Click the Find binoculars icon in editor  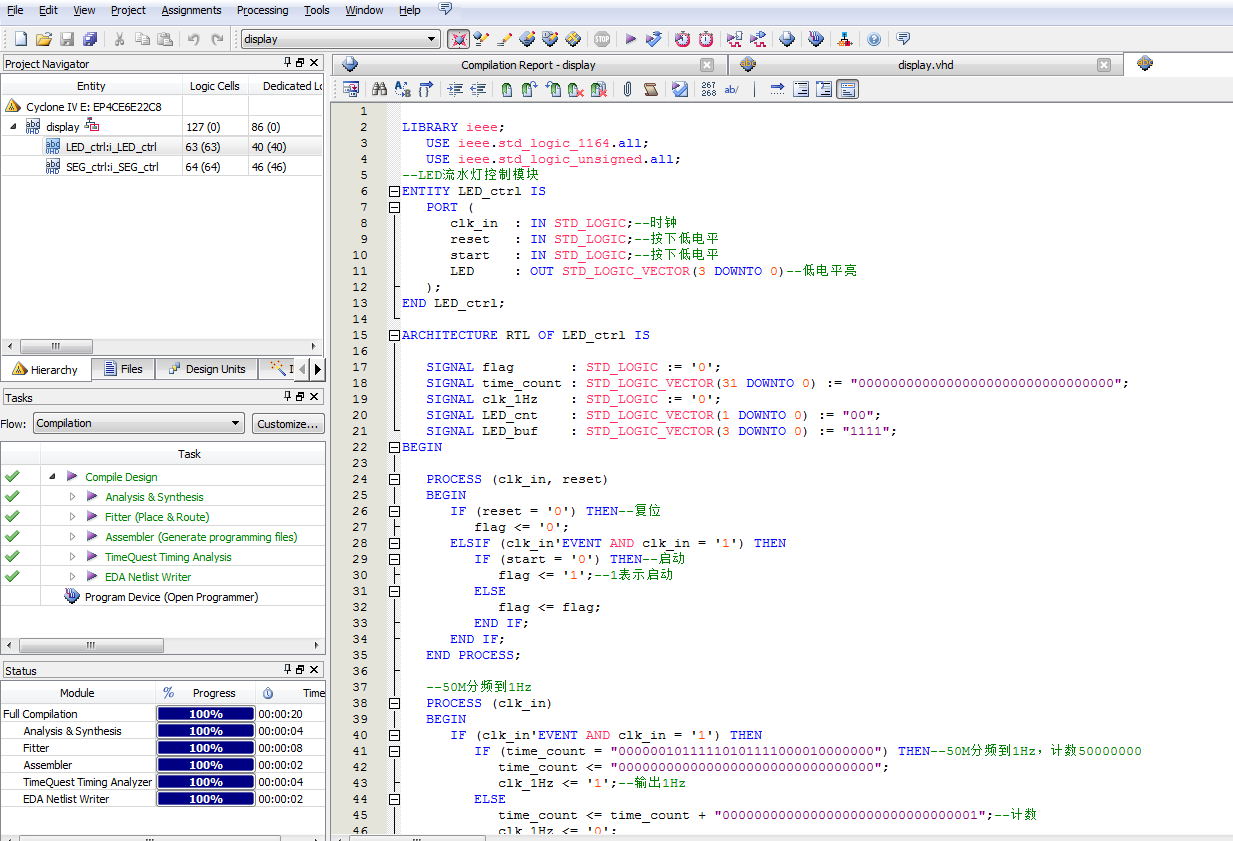pyautogui.click(x=379, y=89)
